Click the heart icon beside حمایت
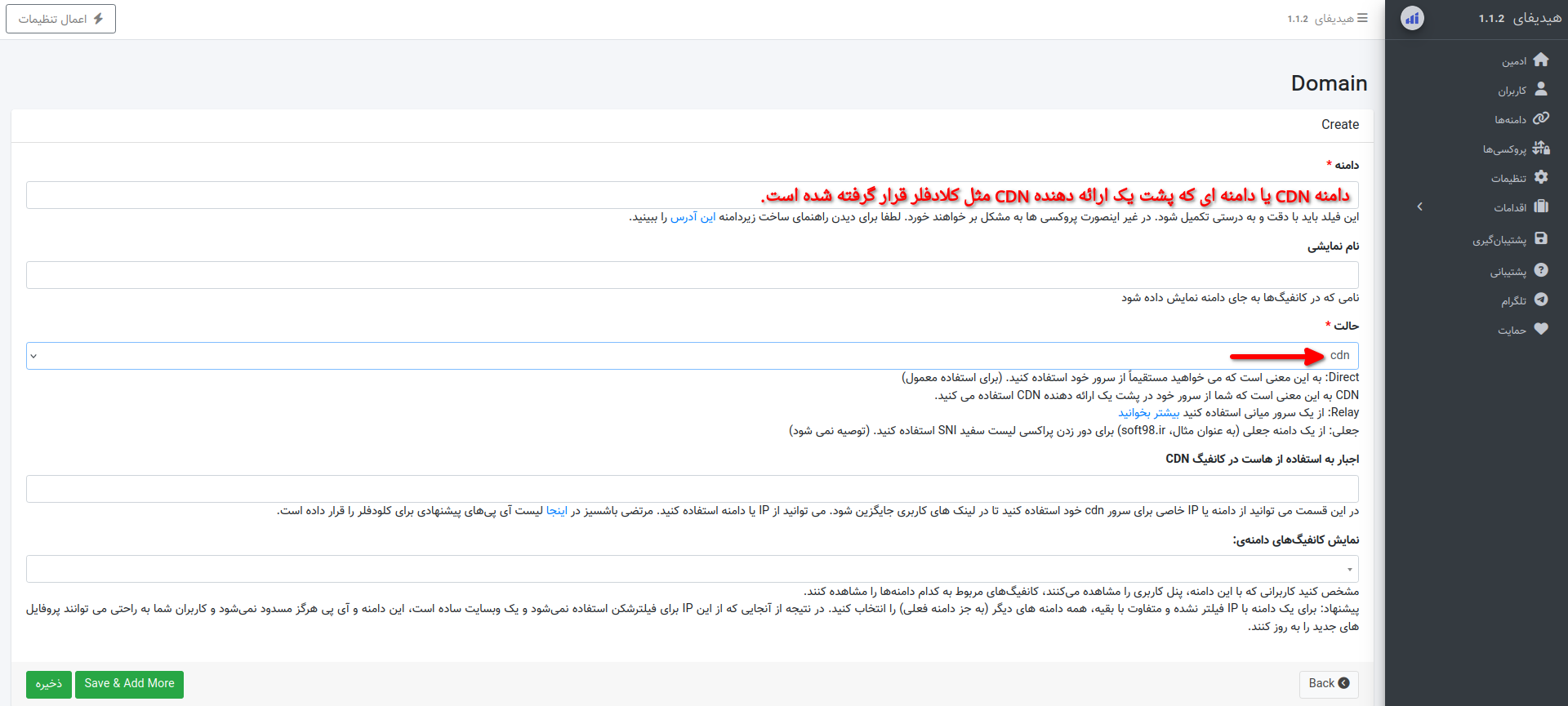 (x=1541, y=329)
